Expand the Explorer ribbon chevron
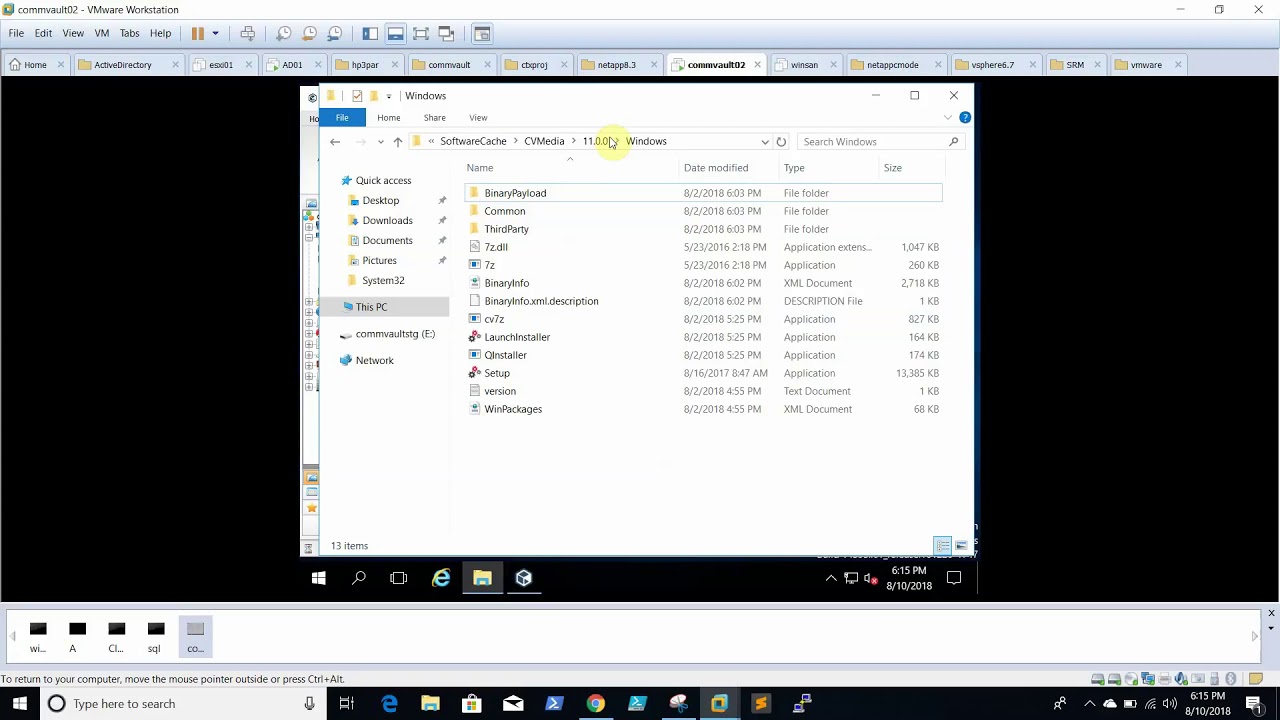Image resolution: width=1280 pixels, height=720 pixels. tap(947, 118)
